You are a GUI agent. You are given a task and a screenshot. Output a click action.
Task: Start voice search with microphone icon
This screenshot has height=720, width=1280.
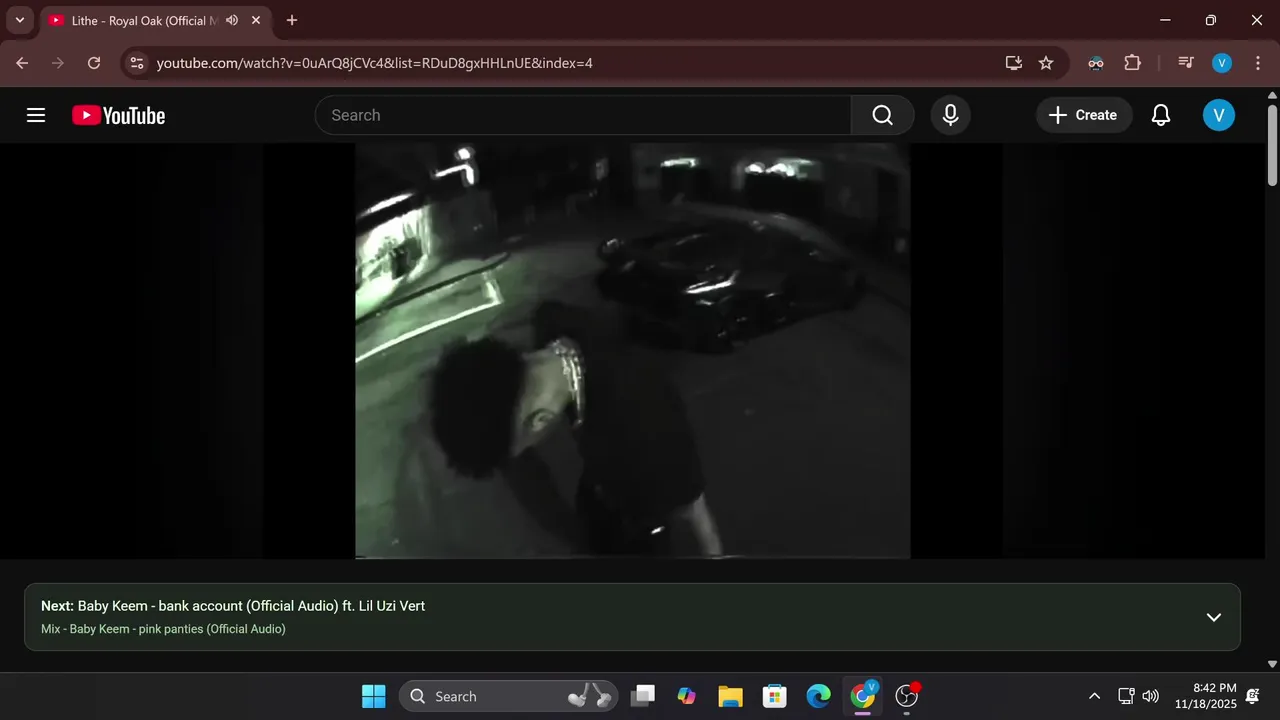click(x=951, y=115)
